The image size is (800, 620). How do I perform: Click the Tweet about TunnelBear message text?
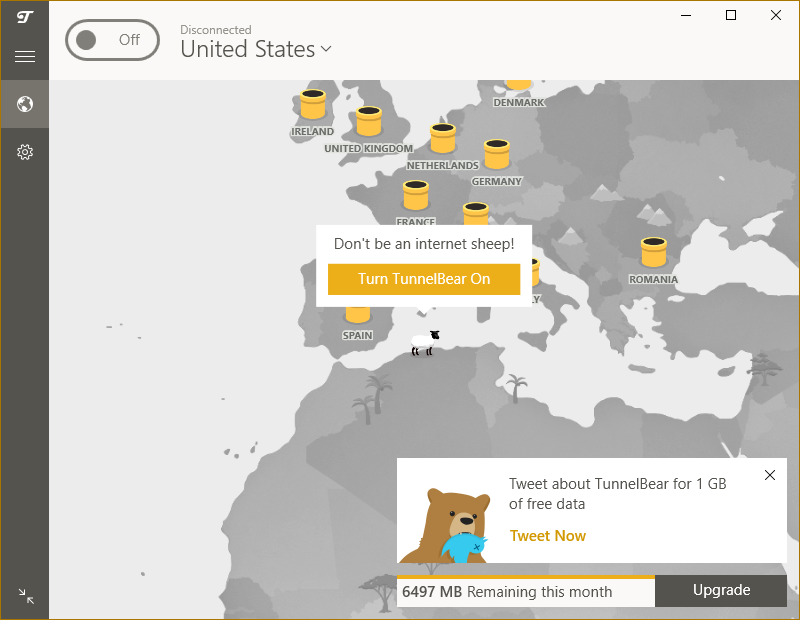[617, 493]
